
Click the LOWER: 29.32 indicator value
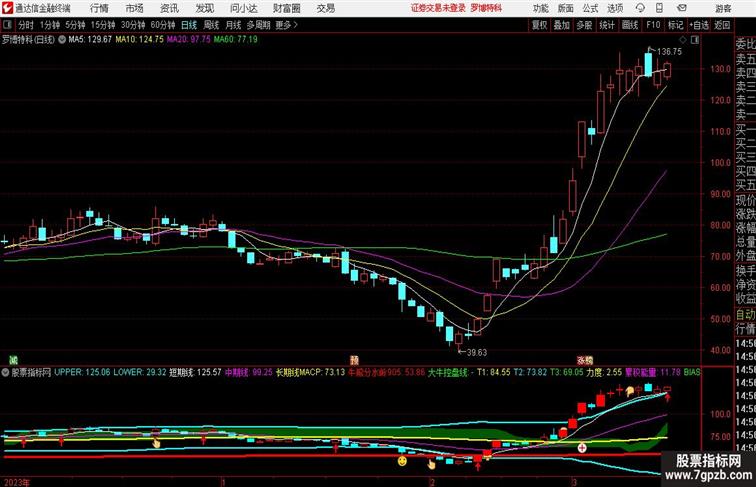(140, 372)
